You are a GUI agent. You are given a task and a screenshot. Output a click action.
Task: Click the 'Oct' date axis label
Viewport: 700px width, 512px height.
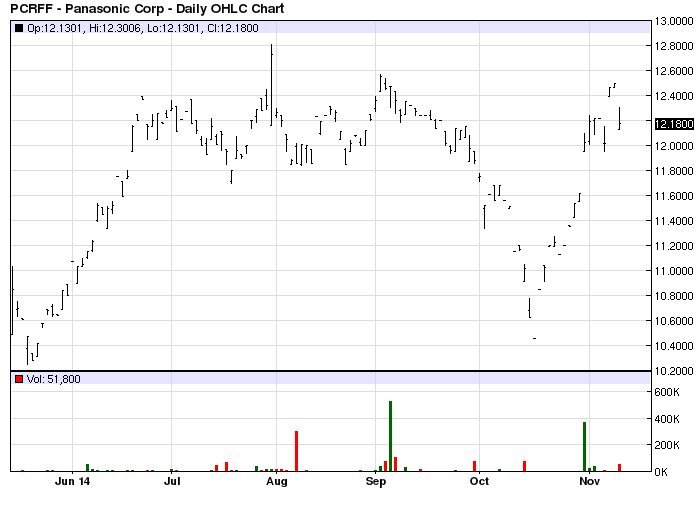coord(479,481)
